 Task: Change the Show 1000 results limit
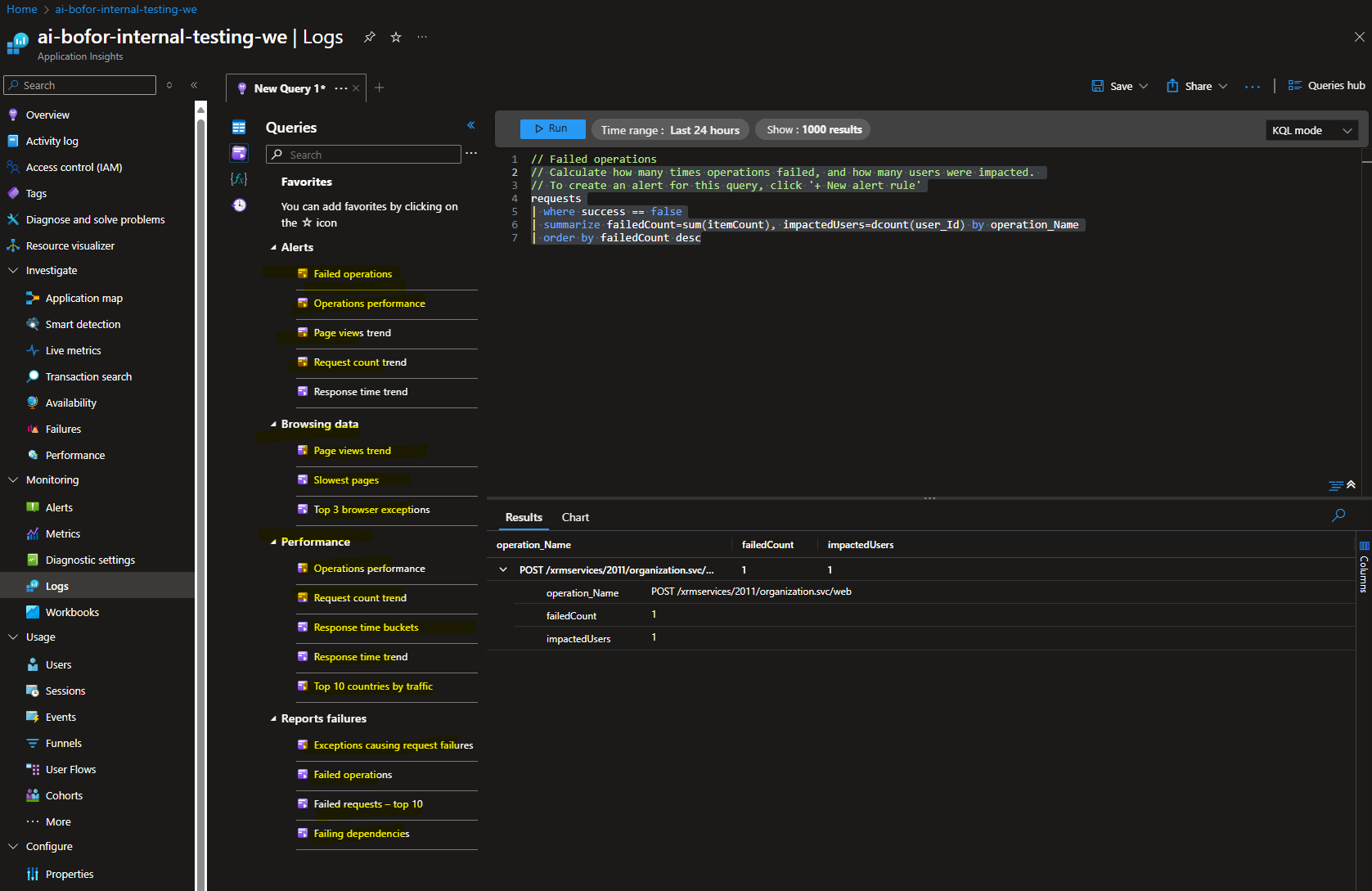[814, 129]
